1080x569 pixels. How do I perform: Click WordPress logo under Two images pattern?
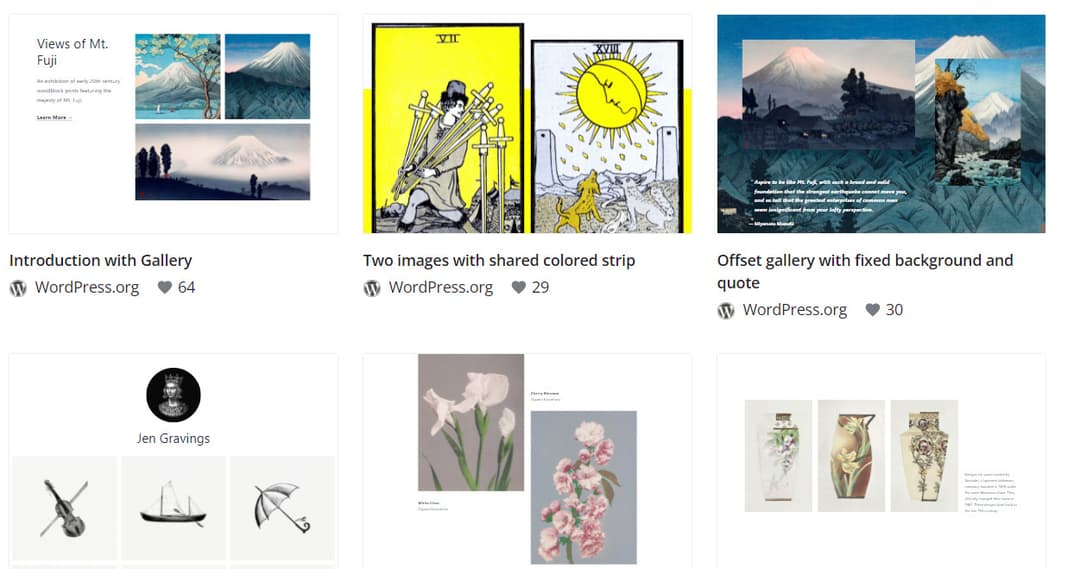pyautogui.click(x=372, y=288)
